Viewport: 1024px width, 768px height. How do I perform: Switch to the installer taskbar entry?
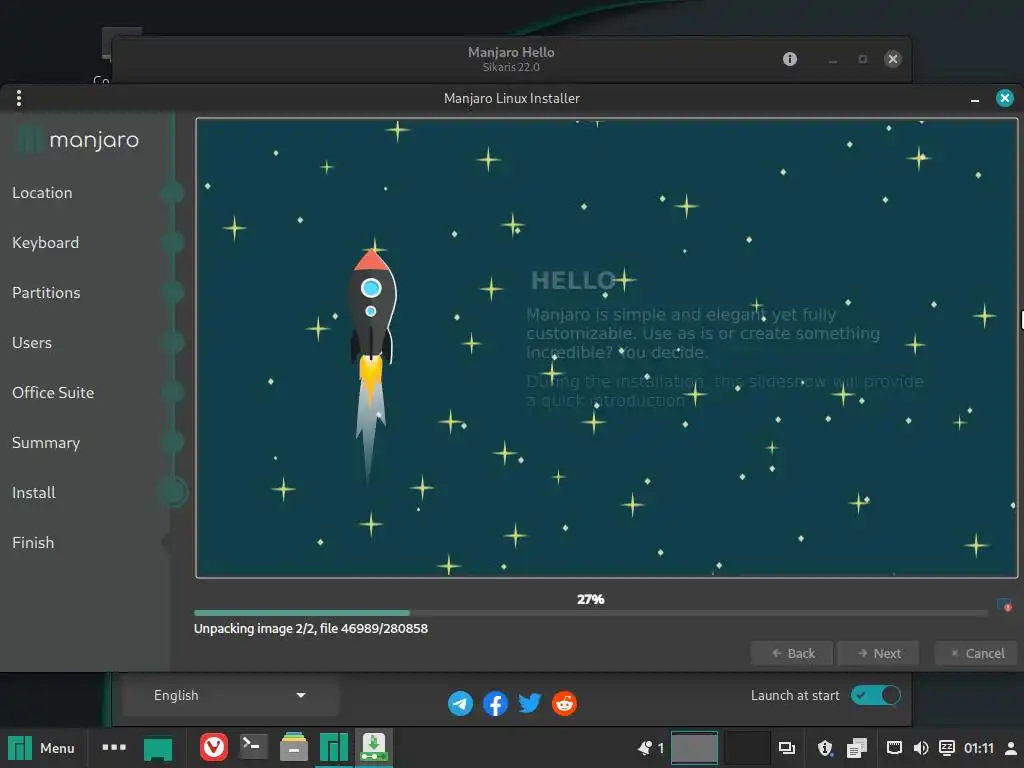(x=374, y=748)
